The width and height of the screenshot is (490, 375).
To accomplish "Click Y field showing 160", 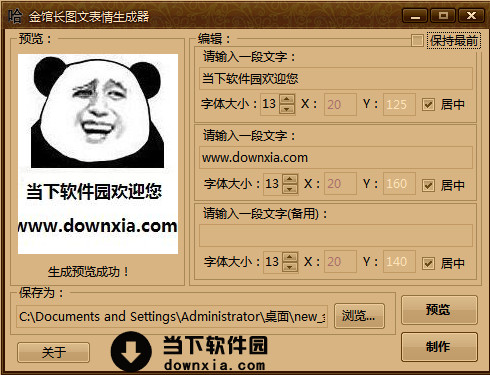I will pos(399,184).
